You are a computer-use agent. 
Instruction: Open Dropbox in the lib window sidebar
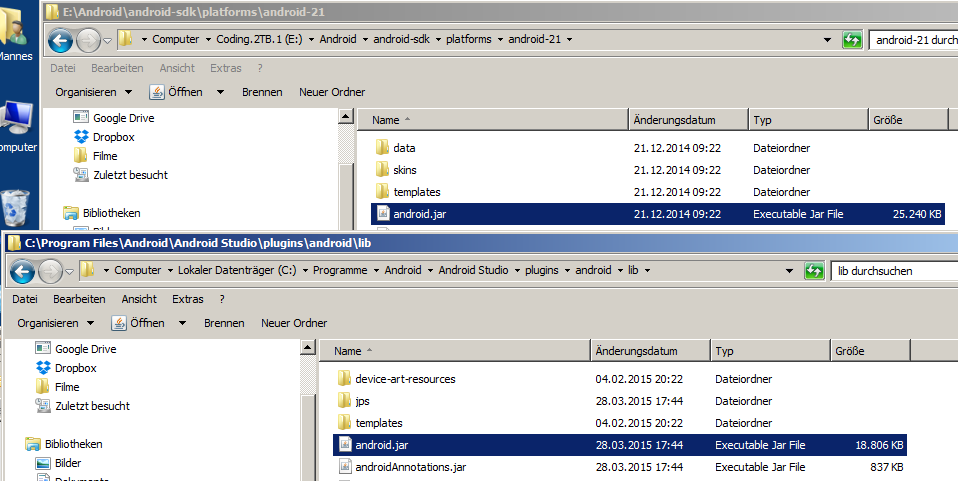point(65,368)
